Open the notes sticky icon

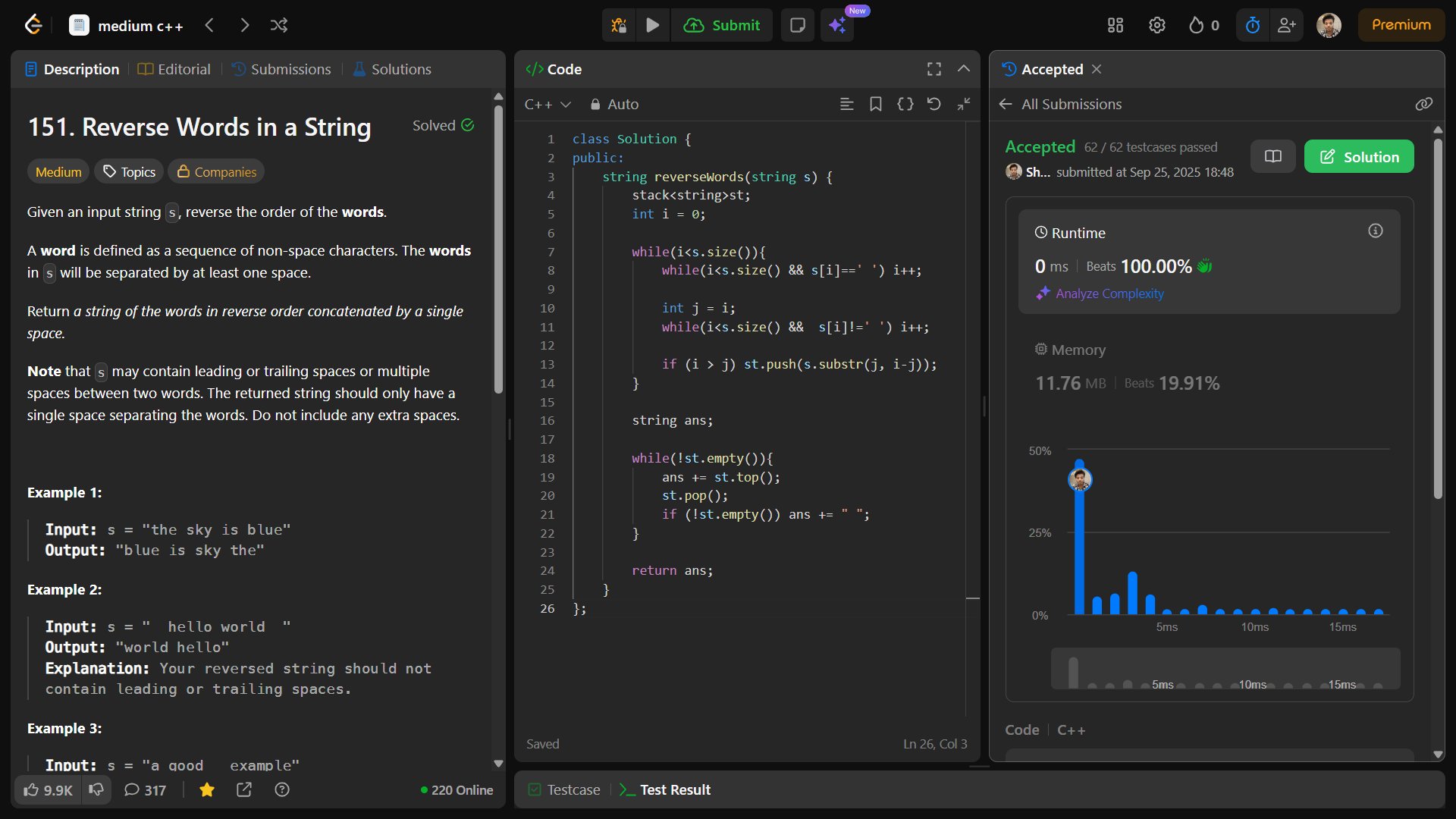click(797, 25)
